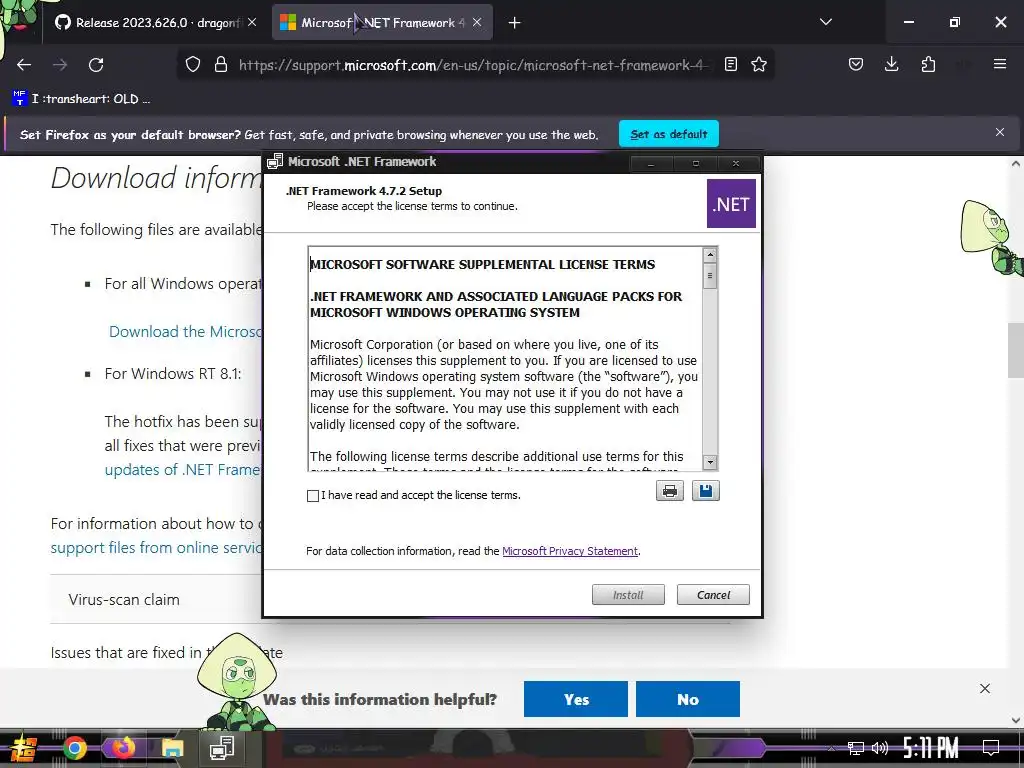Click page scrollbar up arrow
The image size is (1024, 768).
point(1016,164)
